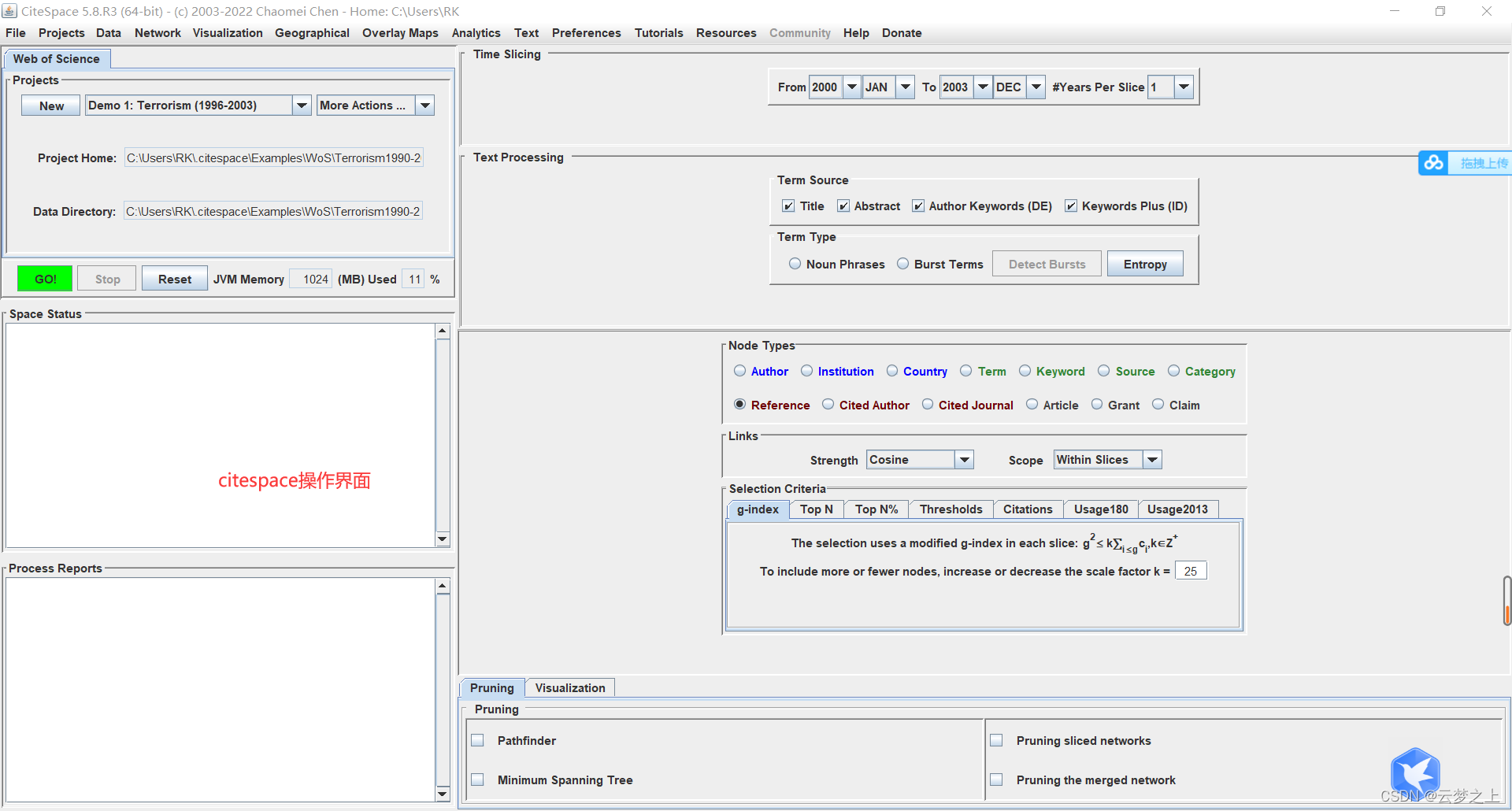Open the To month DEC dropdown
The height and width of the screenshot is (811, 1512).
pos(1036,87)
